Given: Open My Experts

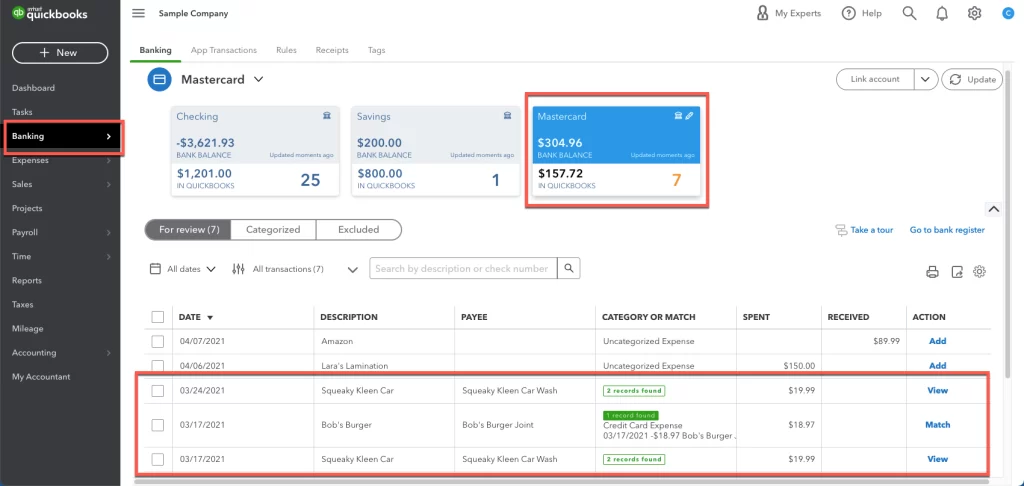Looking at the screenshot, I should point(788,13).
